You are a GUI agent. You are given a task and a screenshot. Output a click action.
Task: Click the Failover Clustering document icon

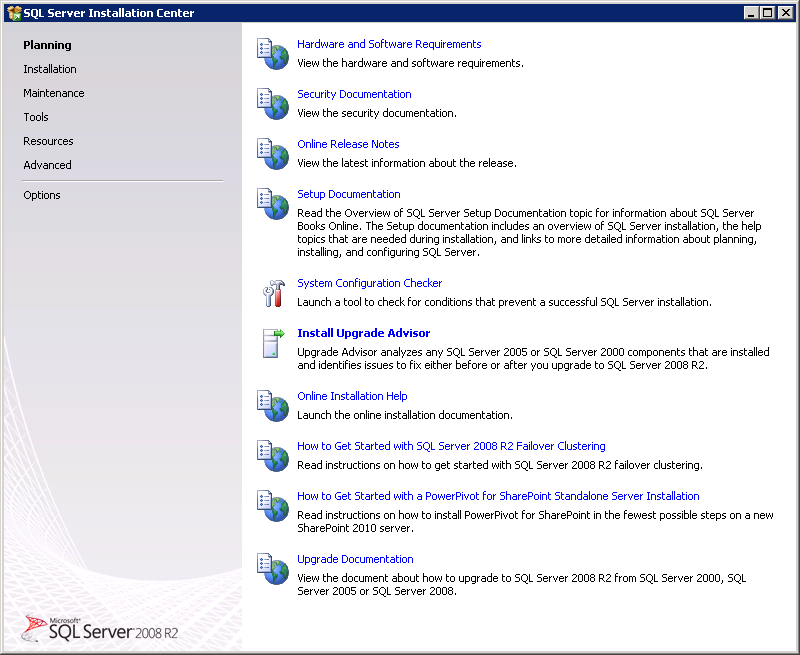tap(272, 456)
